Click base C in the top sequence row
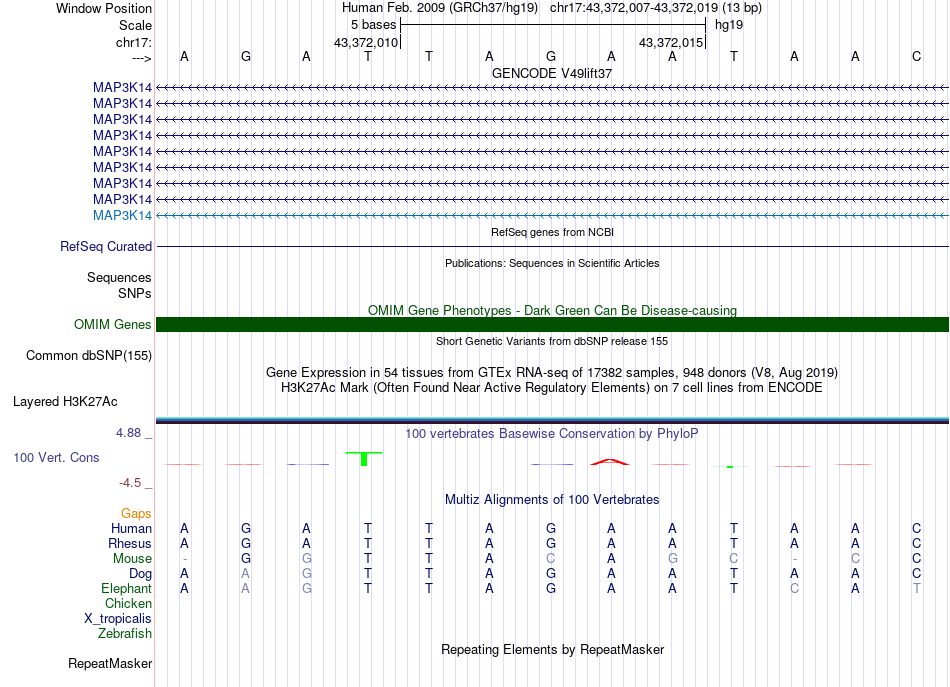 click(x=916, y=56)
